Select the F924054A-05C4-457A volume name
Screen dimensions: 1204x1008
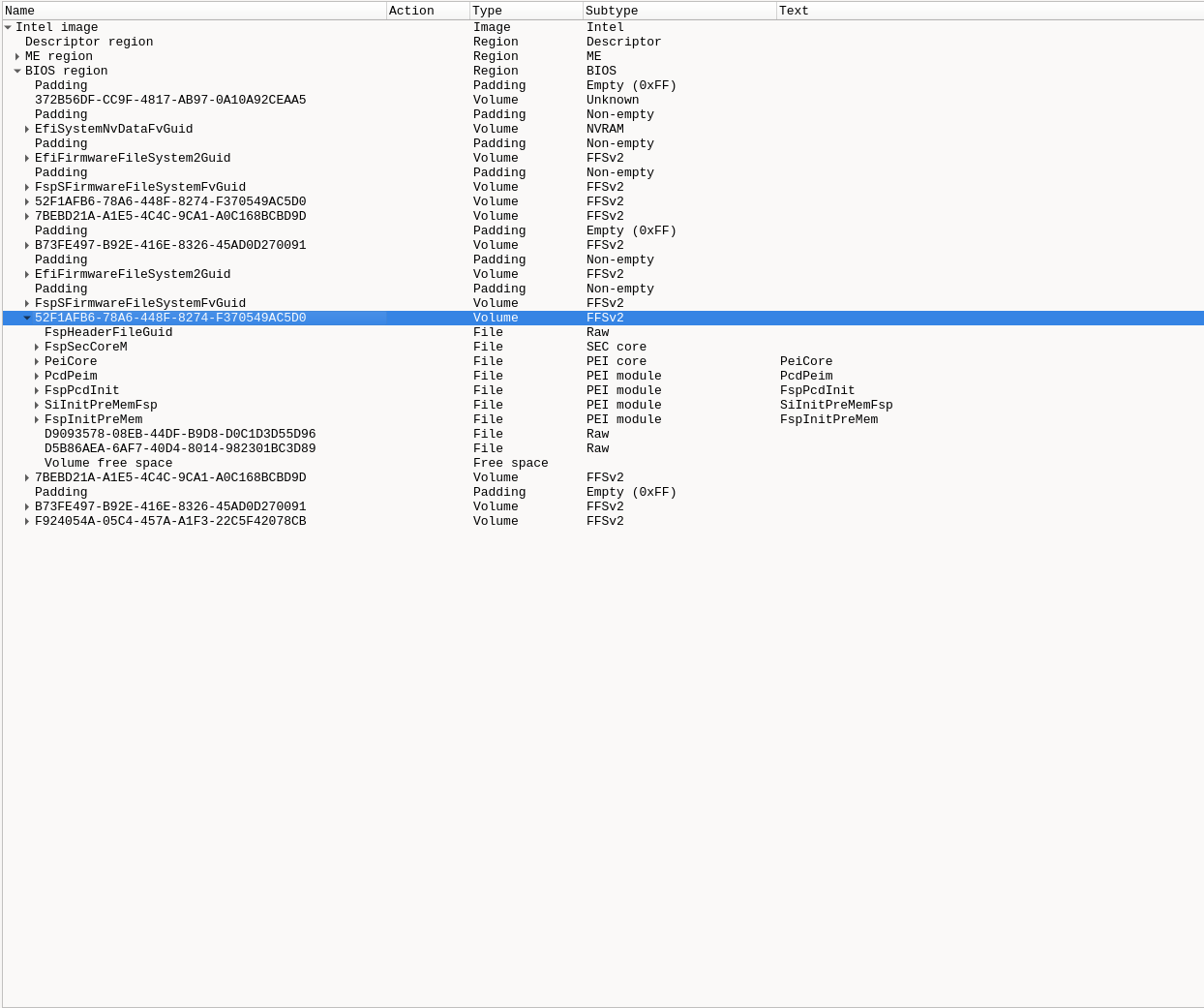(x=170, y=521)
